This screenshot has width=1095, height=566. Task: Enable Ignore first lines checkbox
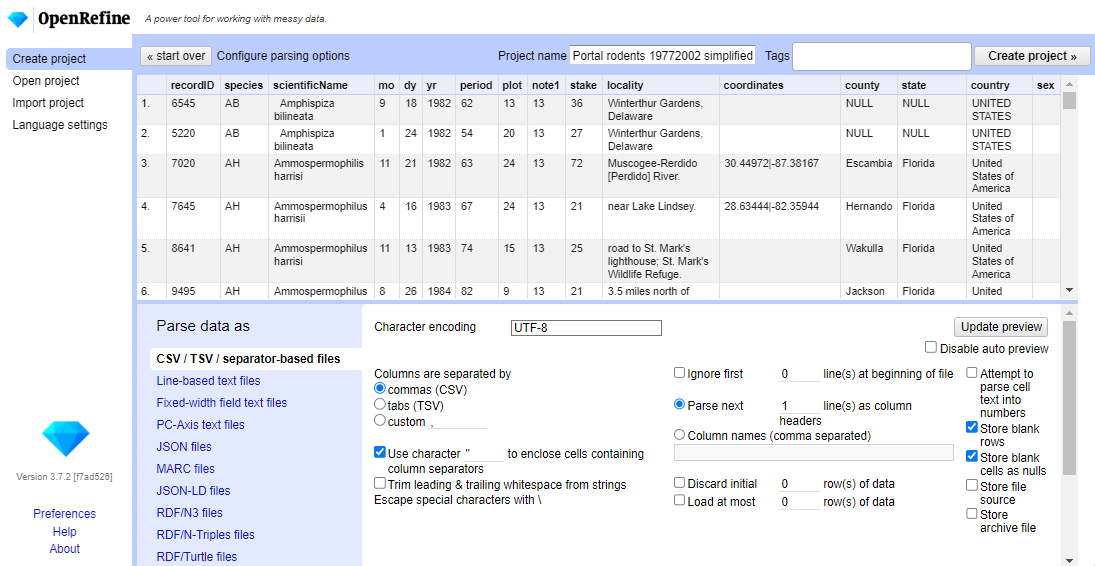coord(679,372)
